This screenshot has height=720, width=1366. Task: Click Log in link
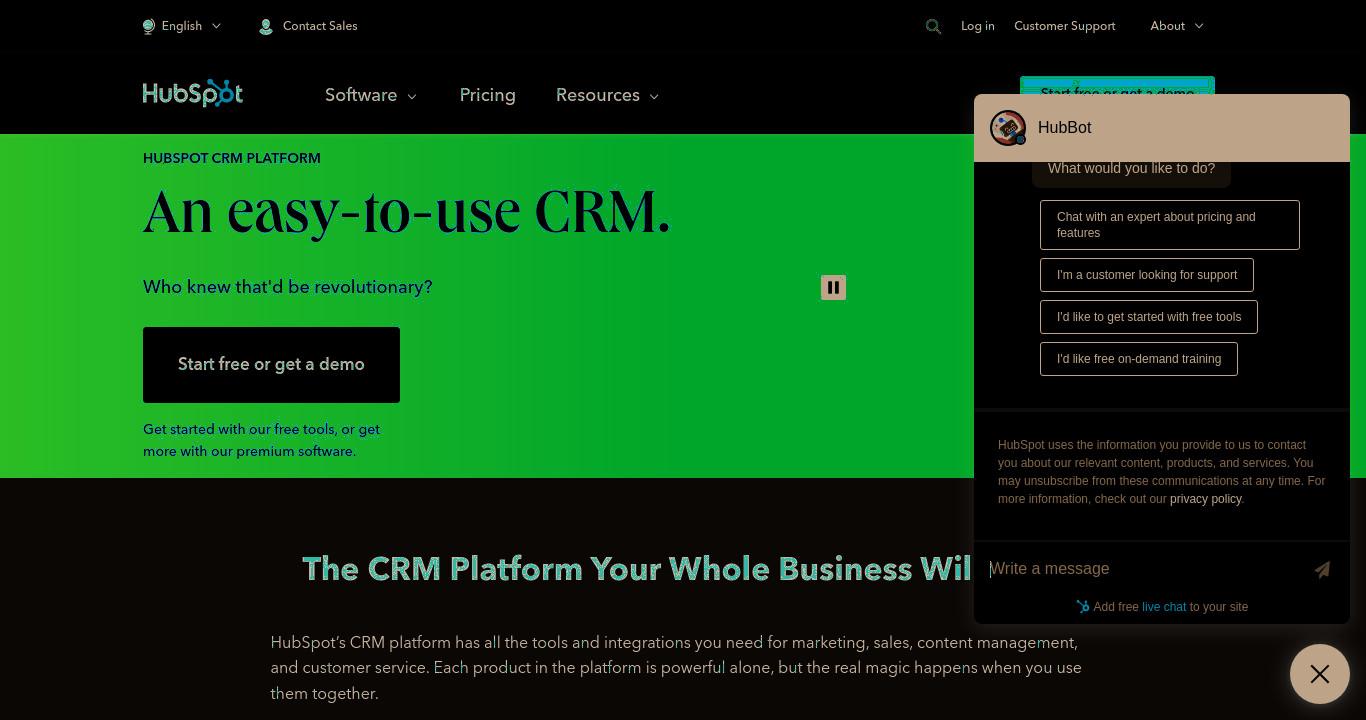[978, 26]
